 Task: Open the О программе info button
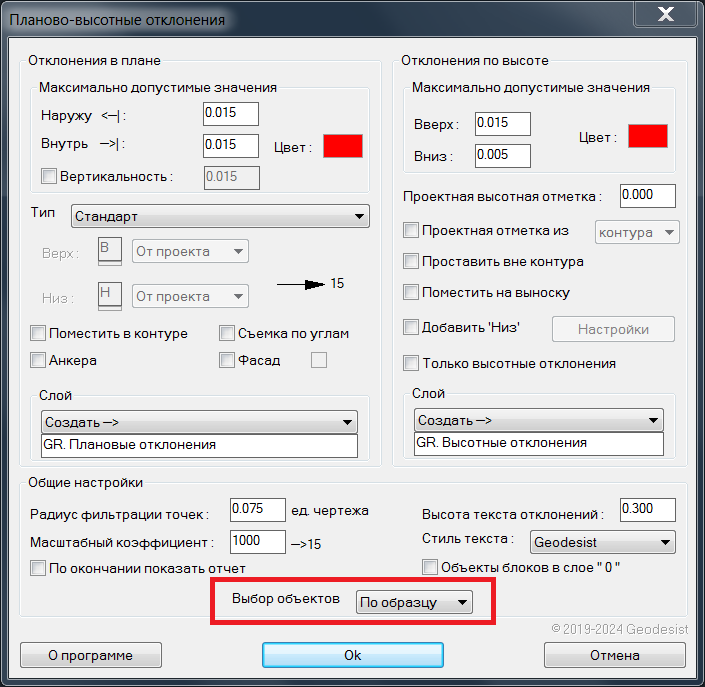coord(90,655)
